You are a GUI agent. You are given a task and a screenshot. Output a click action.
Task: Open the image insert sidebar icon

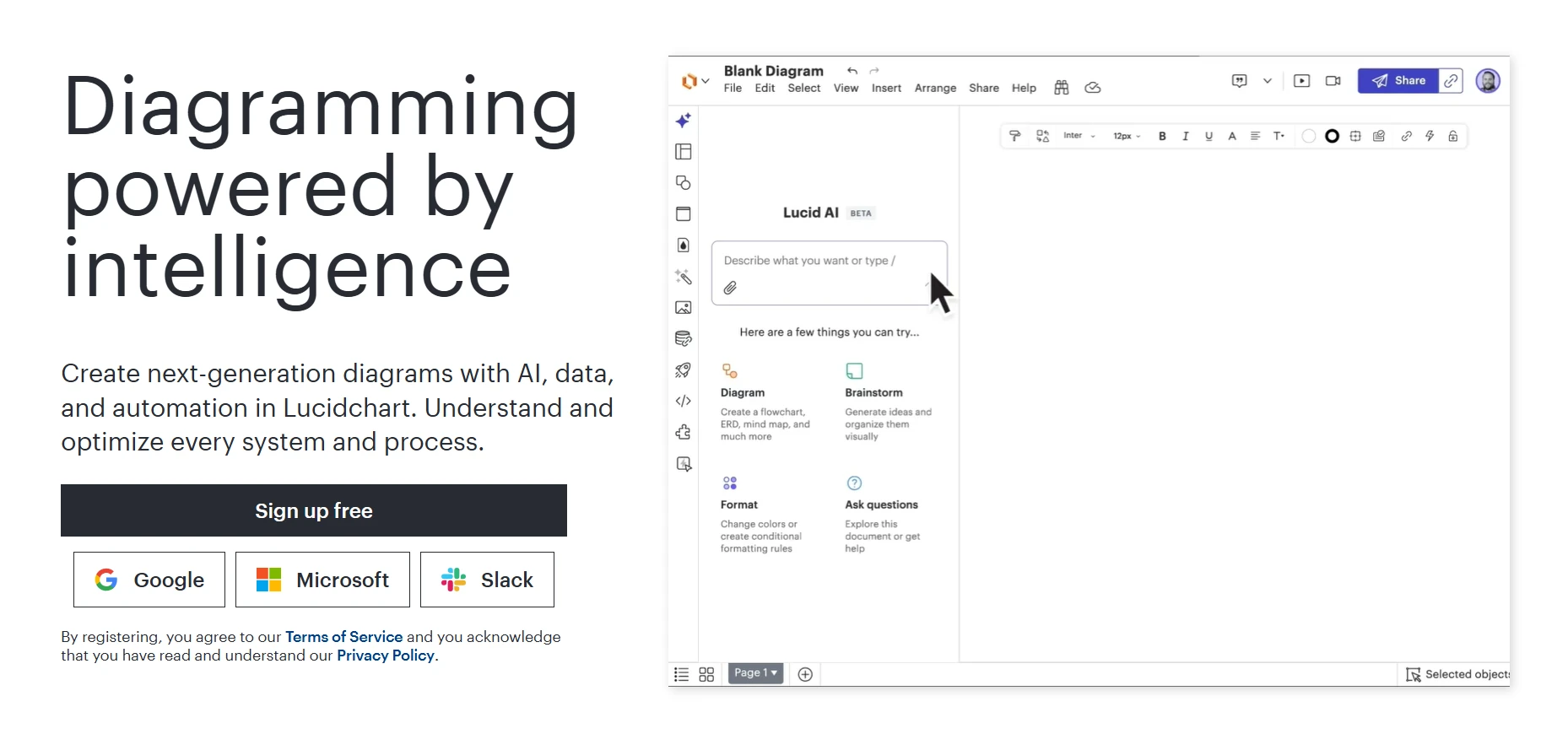point(684,308)
